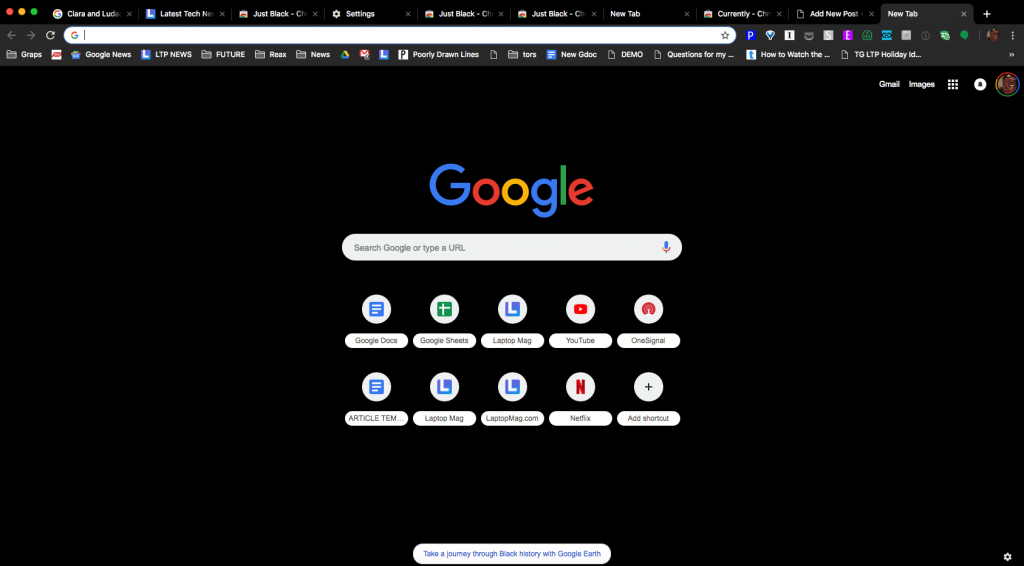Click the gray info circle extension
Viewport: 1024px width, 566px height.
tap(925, 35)
